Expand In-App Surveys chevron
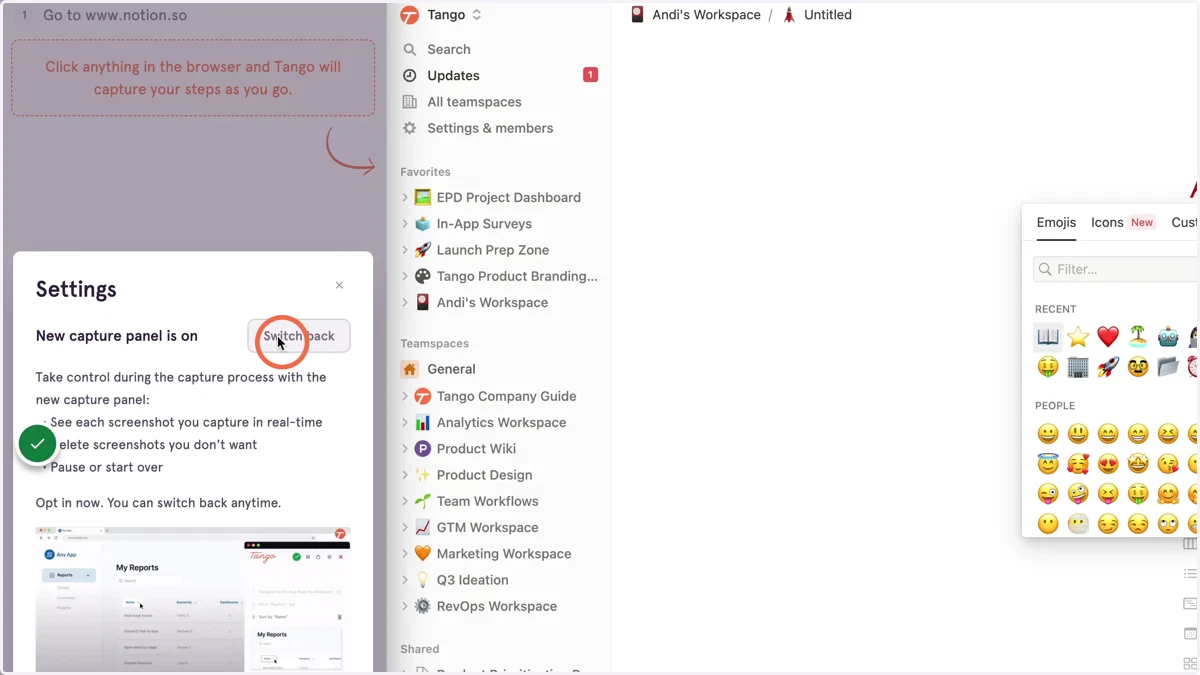The image size is (1200, 675). tap(405, 224)
